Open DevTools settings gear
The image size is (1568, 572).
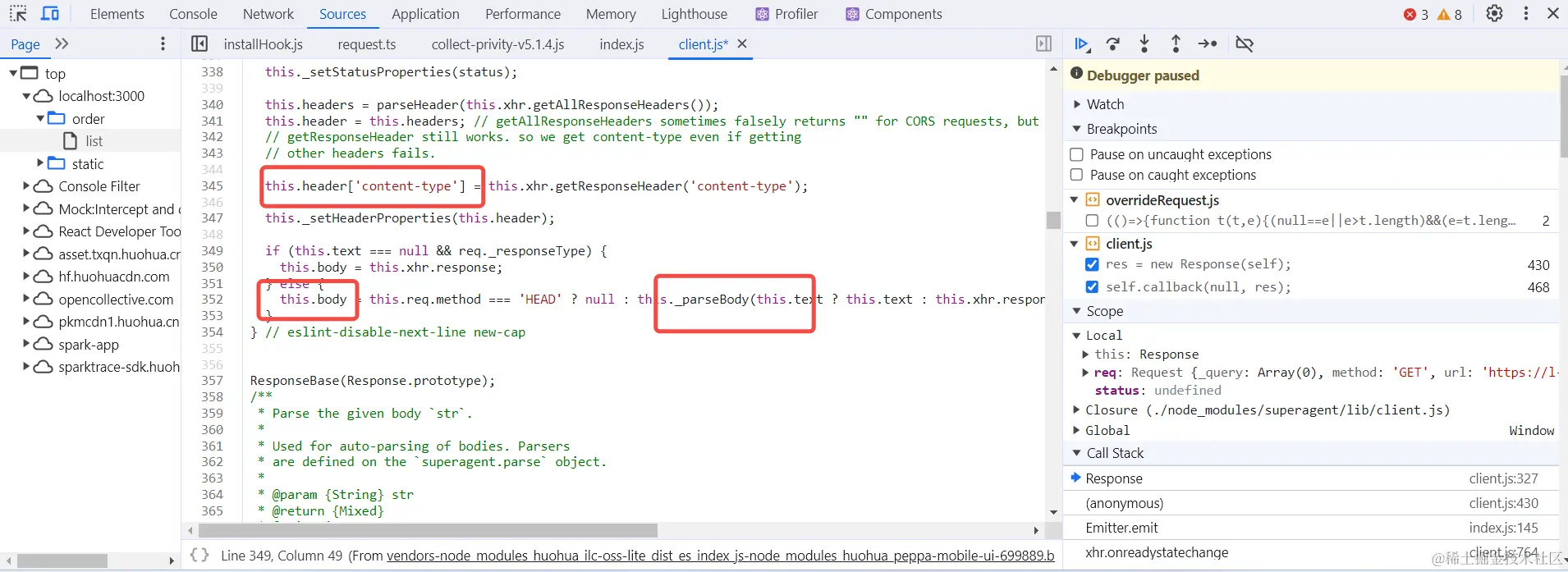click(x=1494, y=14)
